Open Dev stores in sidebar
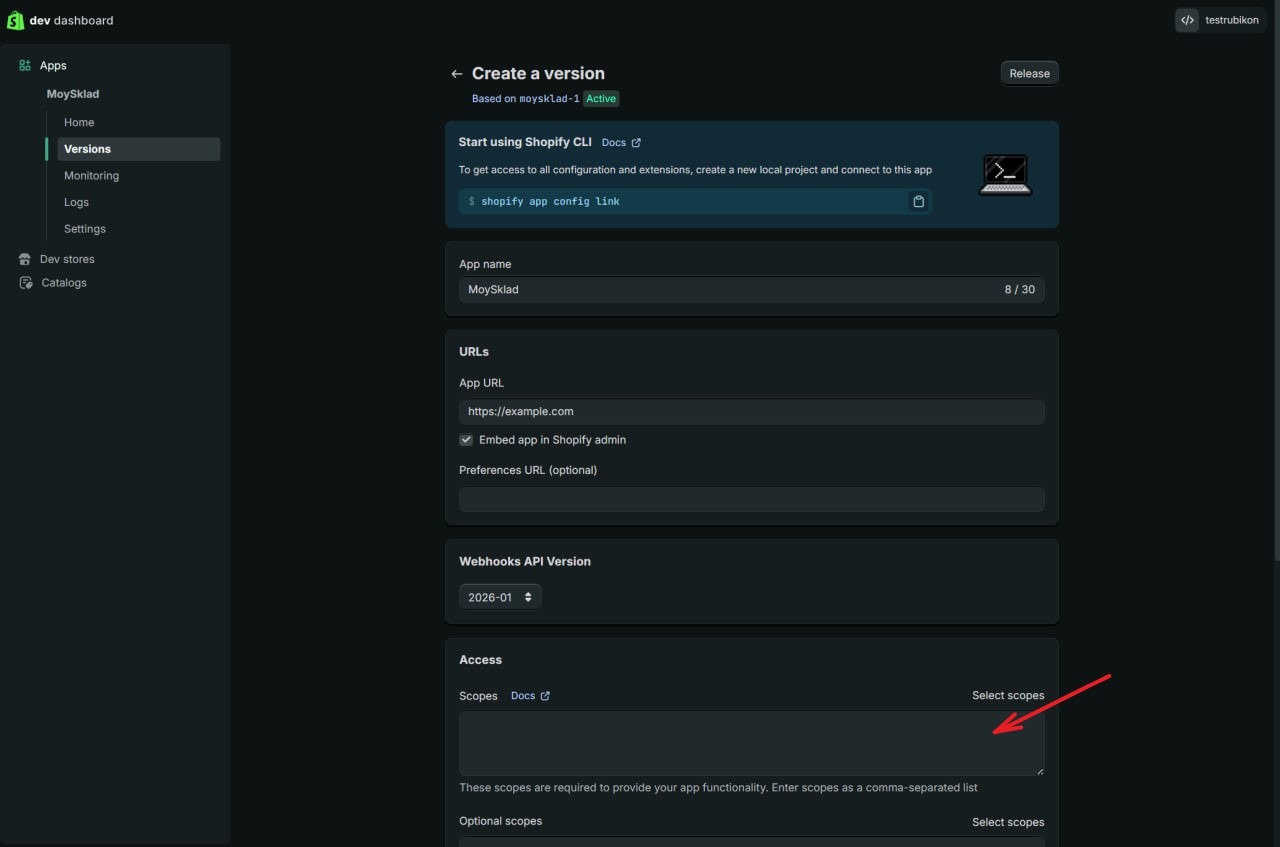Image resolution: width=1280 pixels, height=847 pixels. [67, 259]
